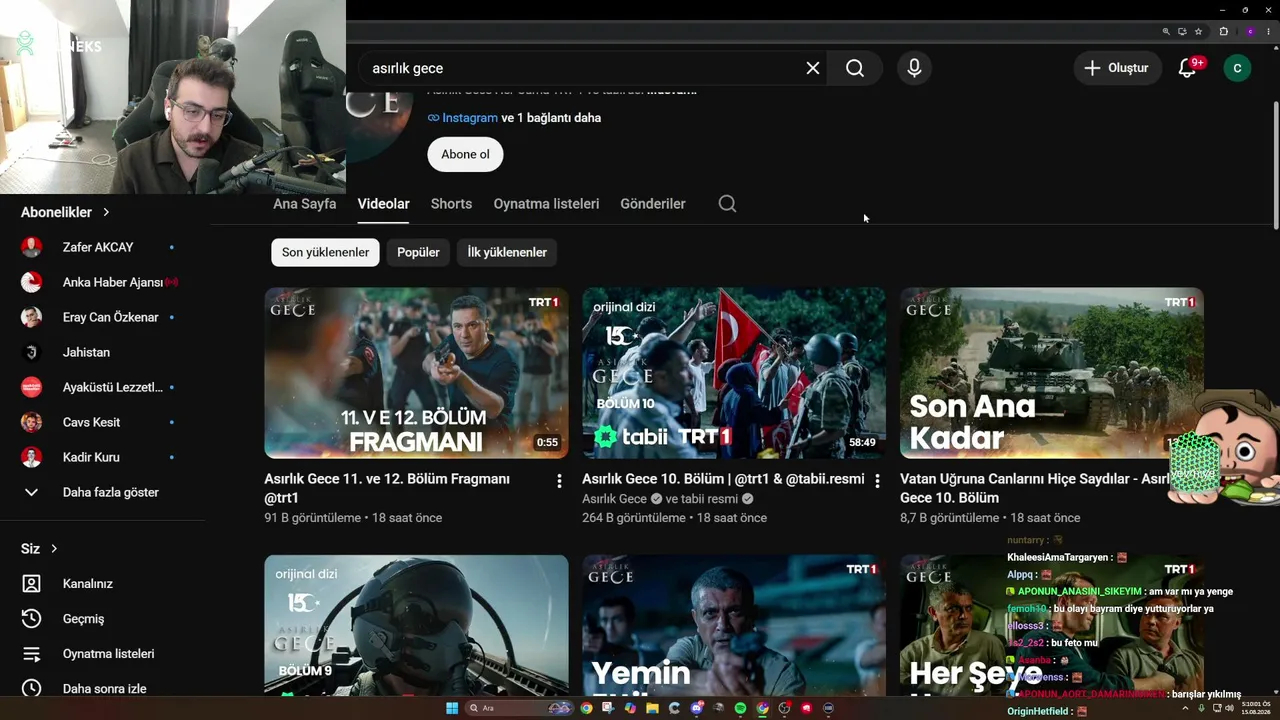Open the channel Oynatma listeleri tab
This screenshot has width=1280, height=720.
tap(546, 204)
